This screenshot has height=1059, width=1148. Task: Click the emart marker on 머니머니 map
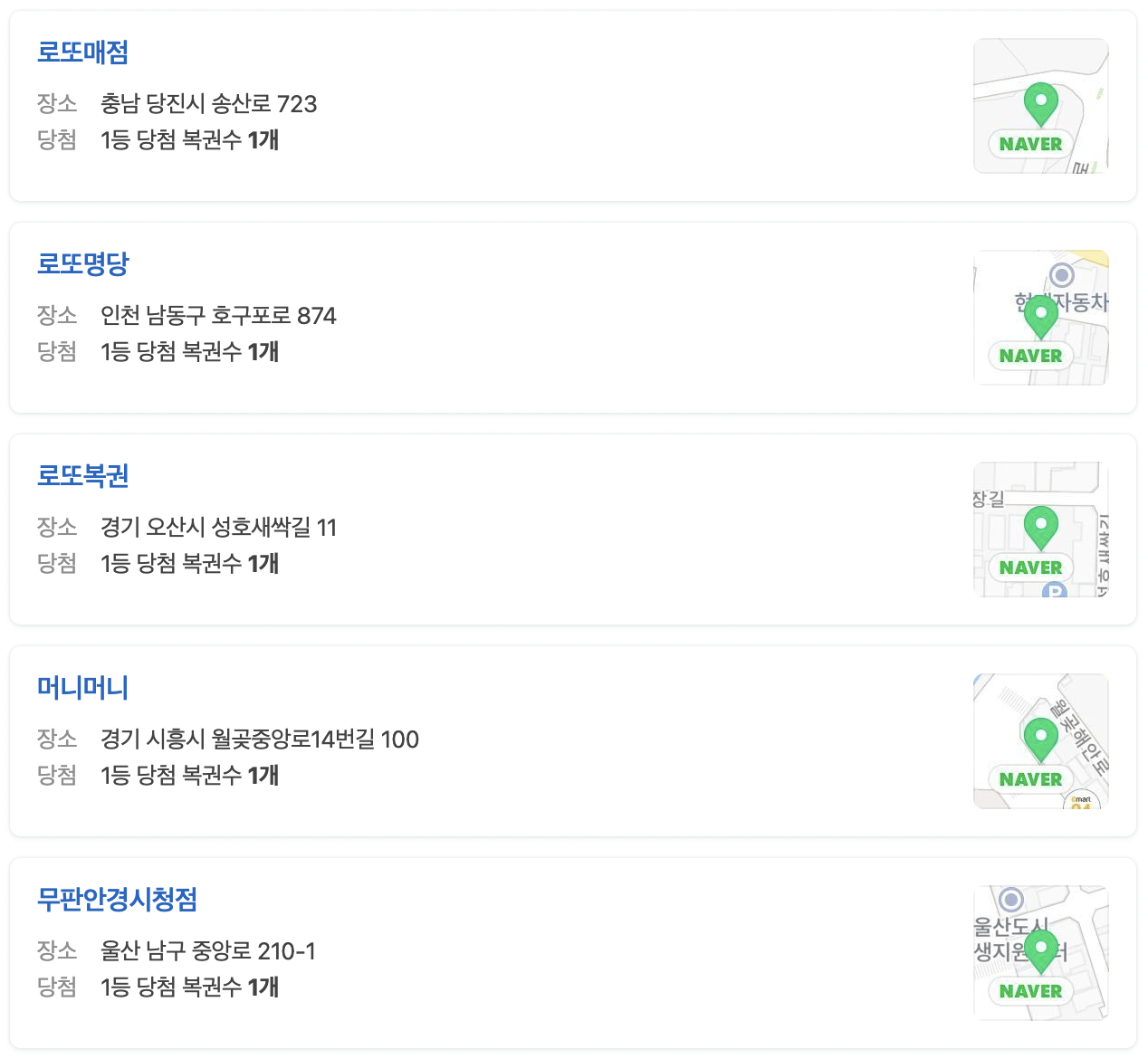[1083, 800]
